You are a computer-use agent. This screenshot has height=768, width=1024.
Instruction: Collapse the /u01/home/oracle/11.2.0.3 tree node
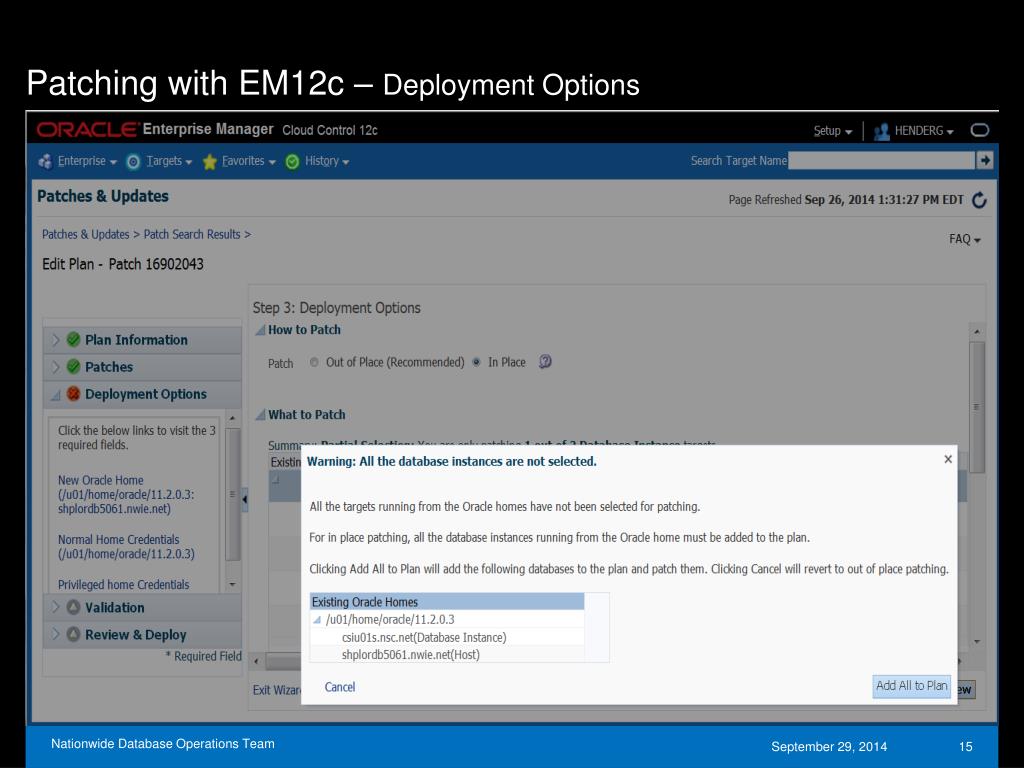point(317,620)
